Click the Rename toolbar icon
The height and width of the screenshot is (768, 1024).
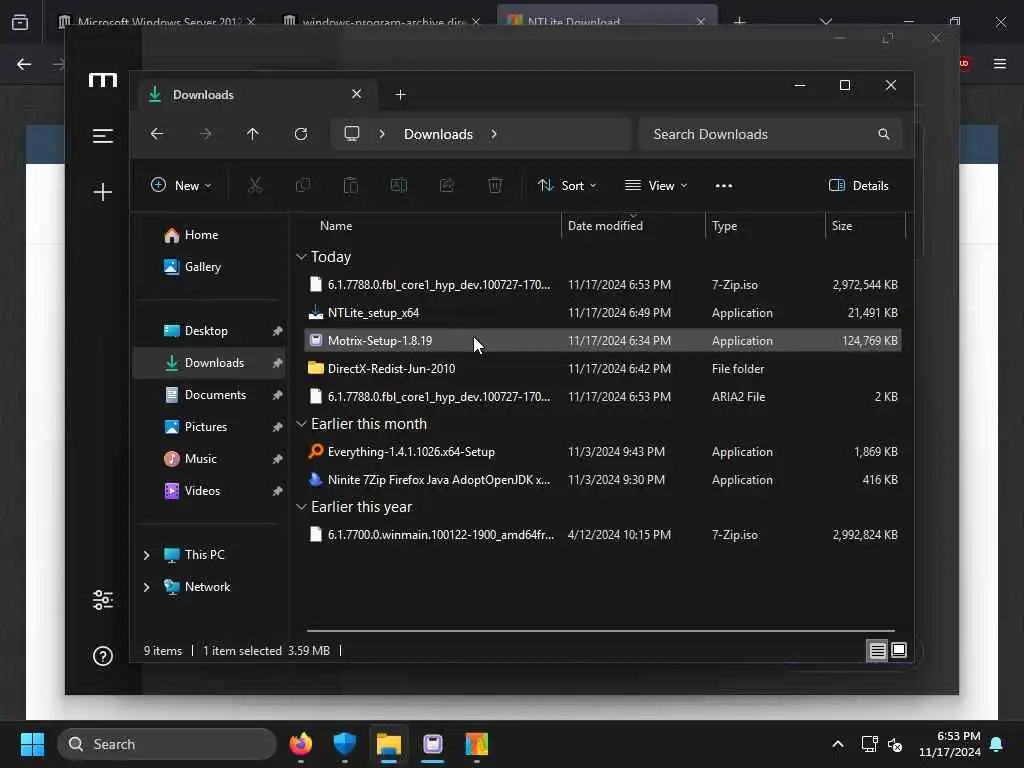[x=399, y=185]
